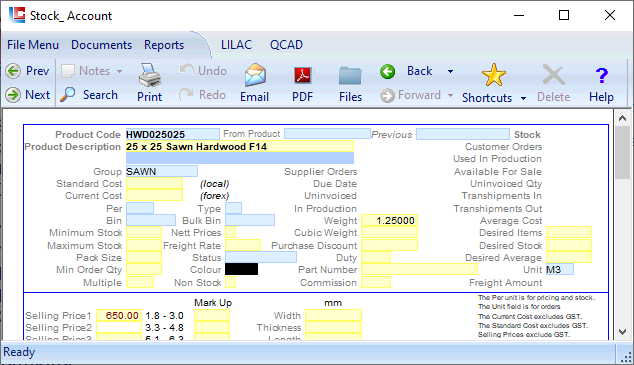Viewport: 634px width, 365px height.
Task: Click the Maximum Stock field
Action: coord(144,245)
